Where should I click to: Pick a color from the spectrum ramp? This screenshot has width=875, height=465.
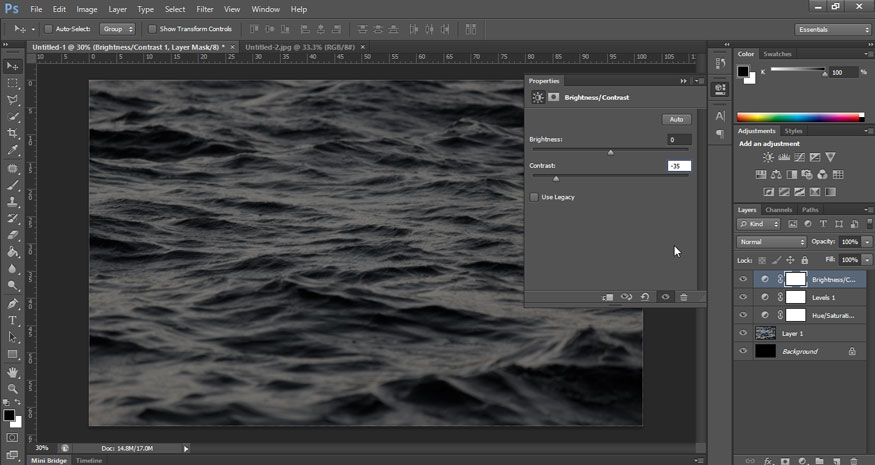click(x=800, y=117)
